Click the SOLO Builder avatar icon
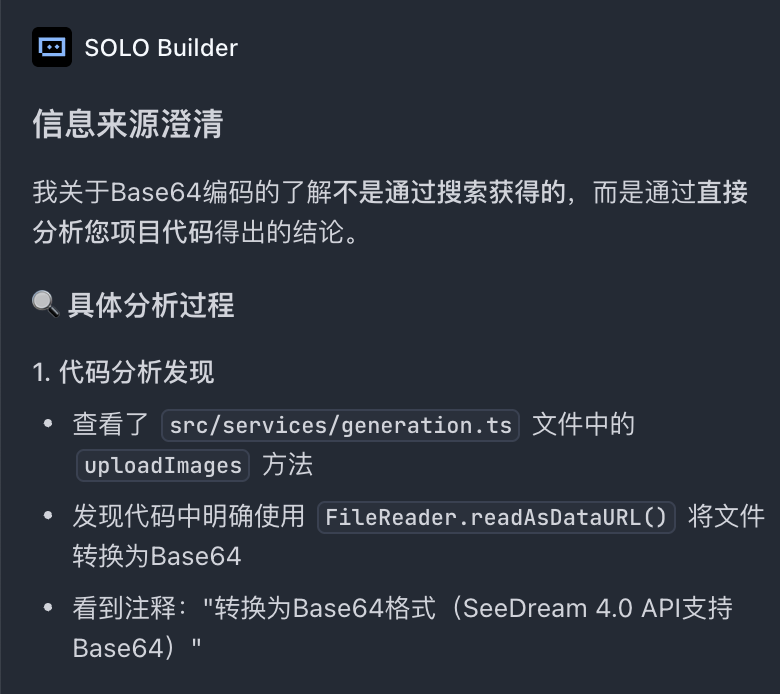 [x=52, y=47]
